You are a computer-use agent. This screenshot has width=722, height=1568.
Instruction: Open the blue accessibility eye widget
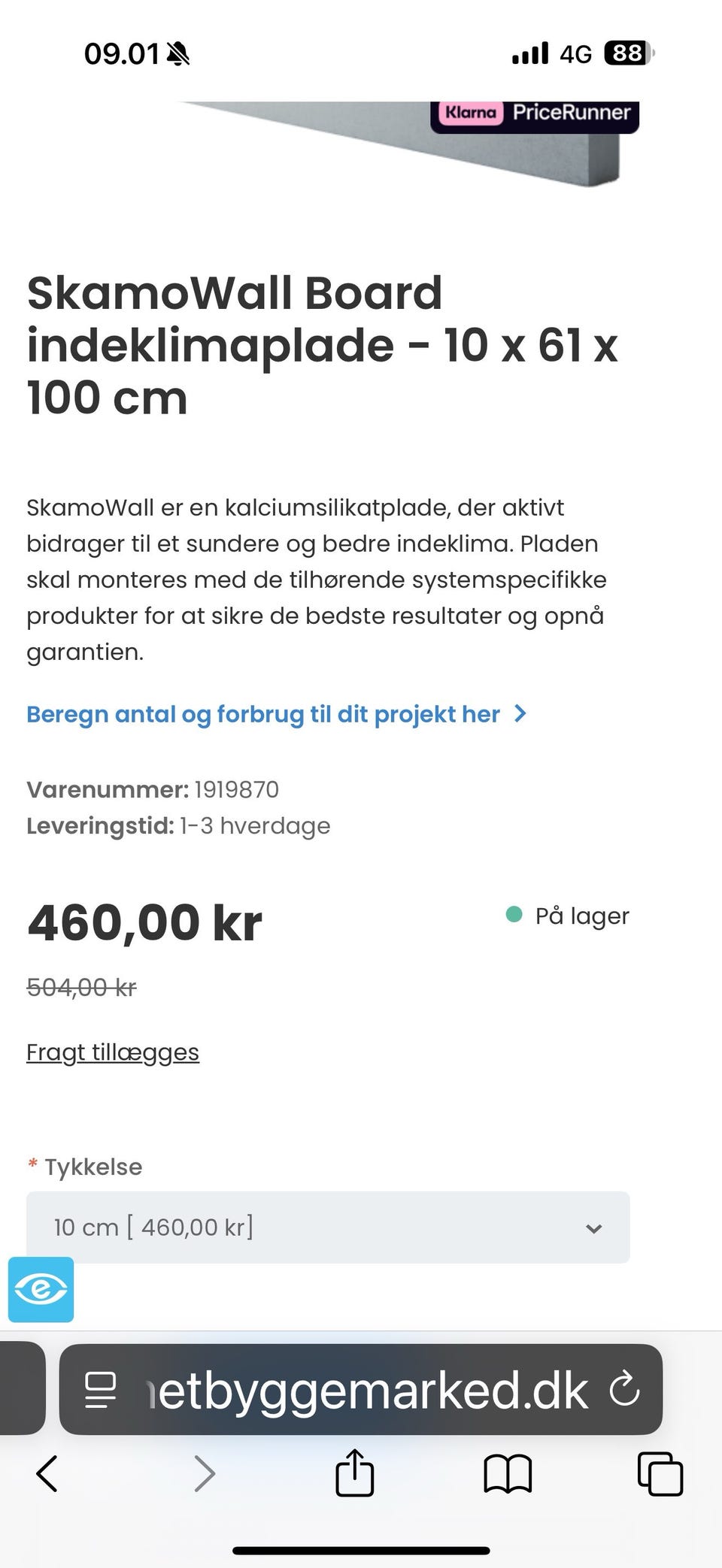tap(41, 1289)
